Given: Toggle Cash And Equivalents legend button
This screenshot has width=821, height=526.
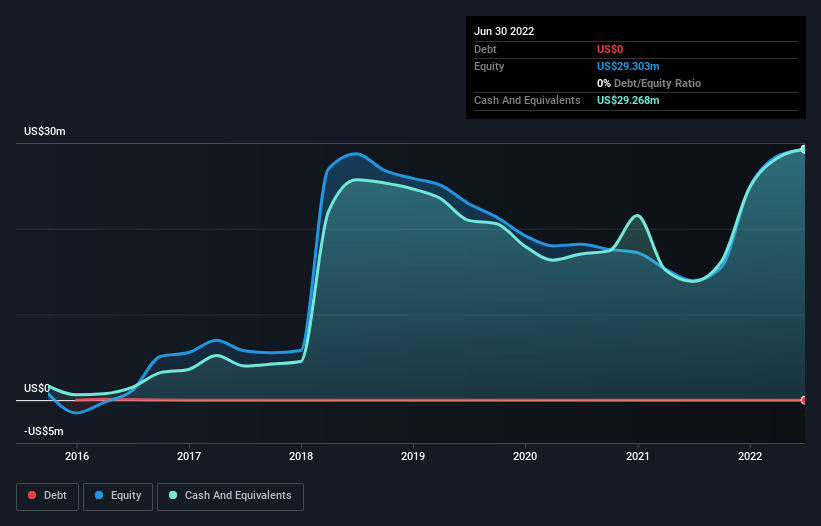Looking at the screenshot, I should 230,496.
